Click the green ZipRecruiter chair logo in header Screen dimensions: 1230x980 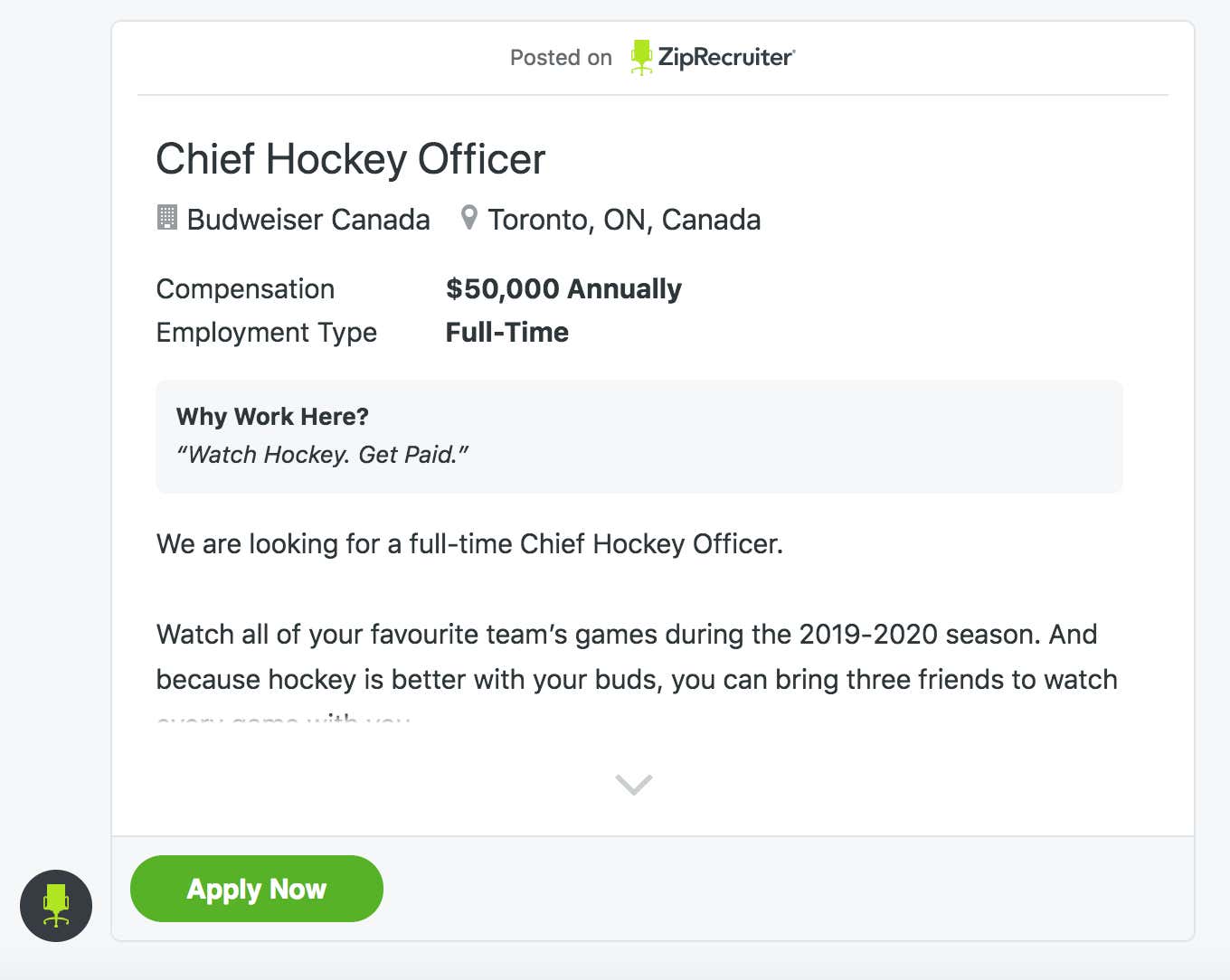click(x=641, y=57)
